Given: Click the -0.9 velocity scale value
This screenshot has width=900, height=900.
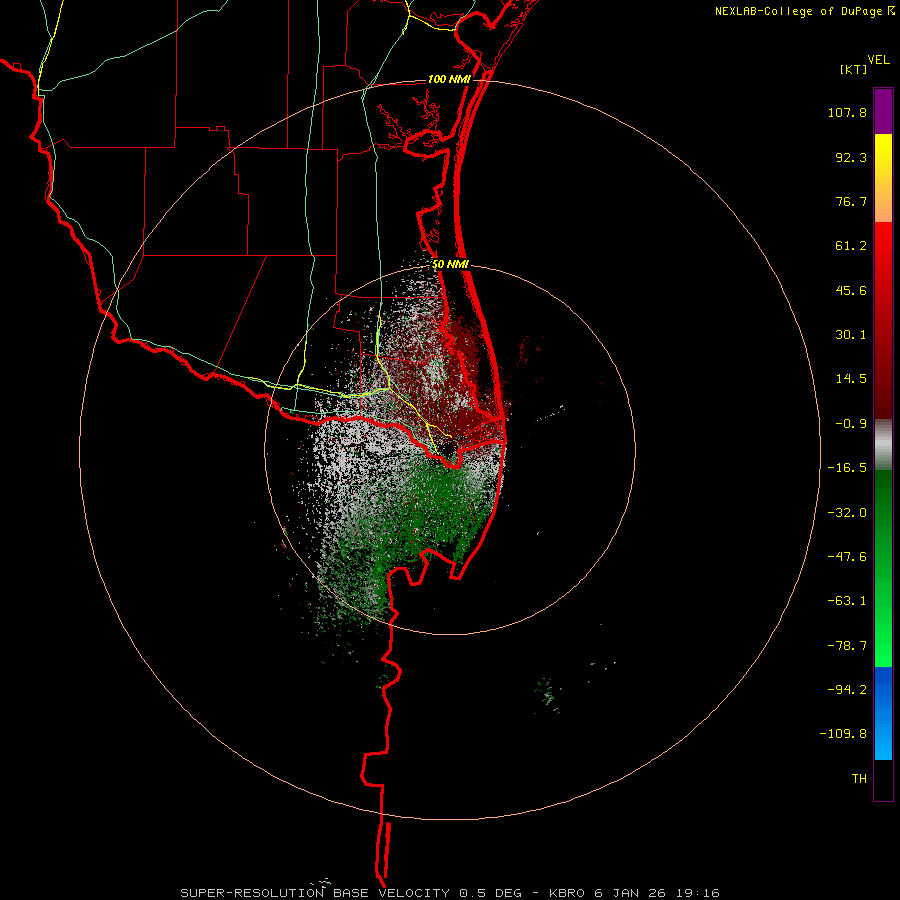Looking at the screenshot, I should coord(851,424).
